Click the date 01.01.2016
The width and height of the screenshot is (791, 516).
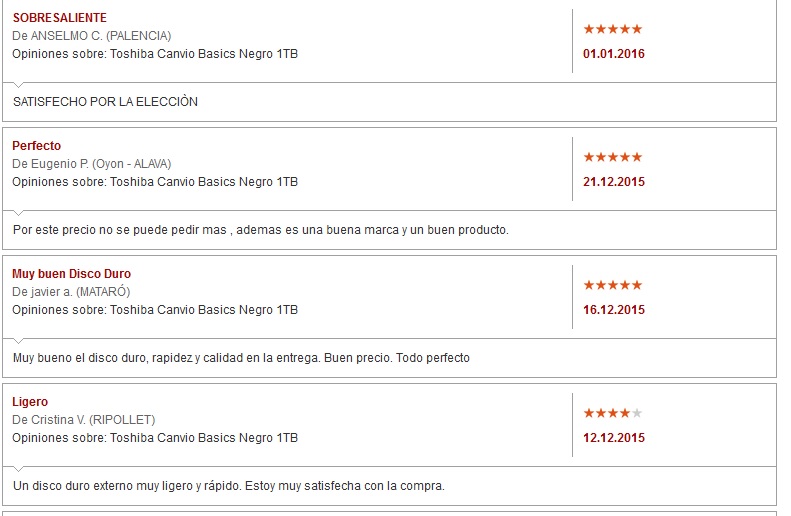click(614, 54)
